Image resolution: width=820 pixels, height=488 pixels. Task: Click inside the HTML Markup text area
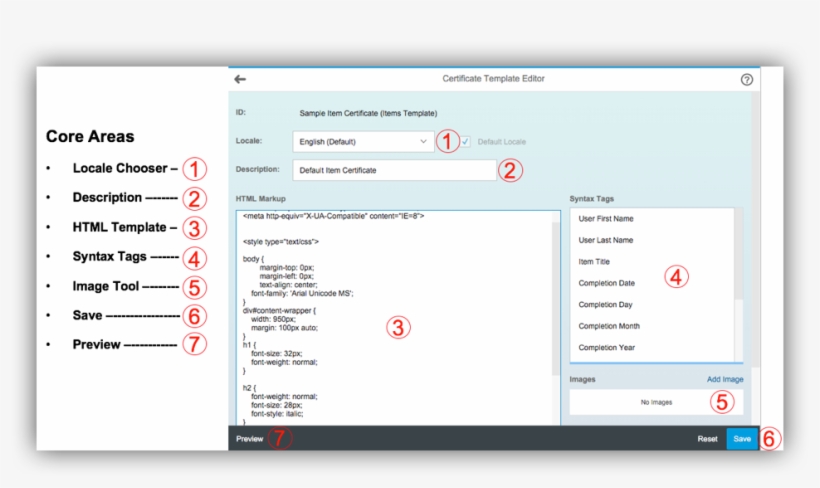pyautogui.click(x=398, y=318)
